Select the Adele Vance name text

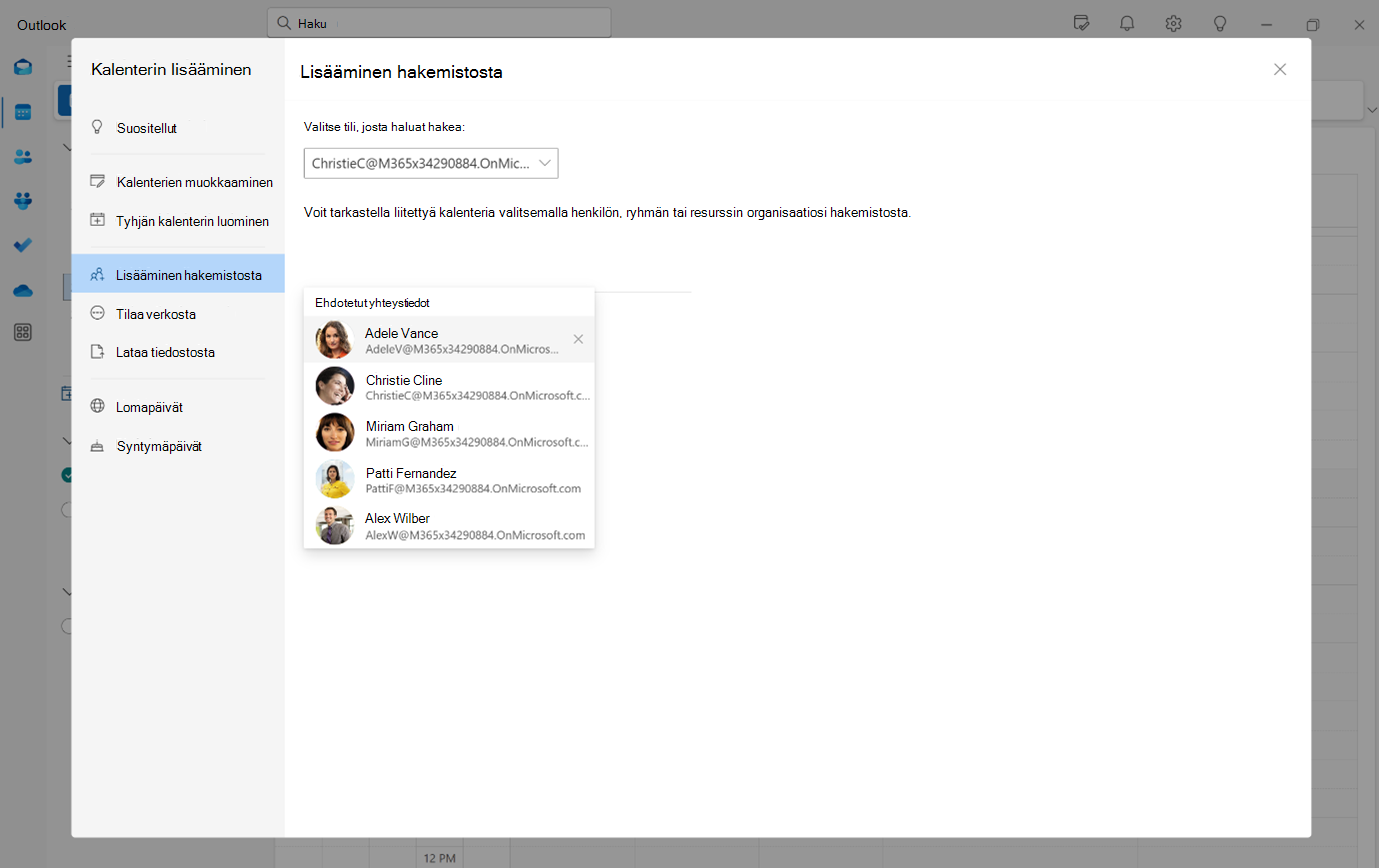point(401,333)
